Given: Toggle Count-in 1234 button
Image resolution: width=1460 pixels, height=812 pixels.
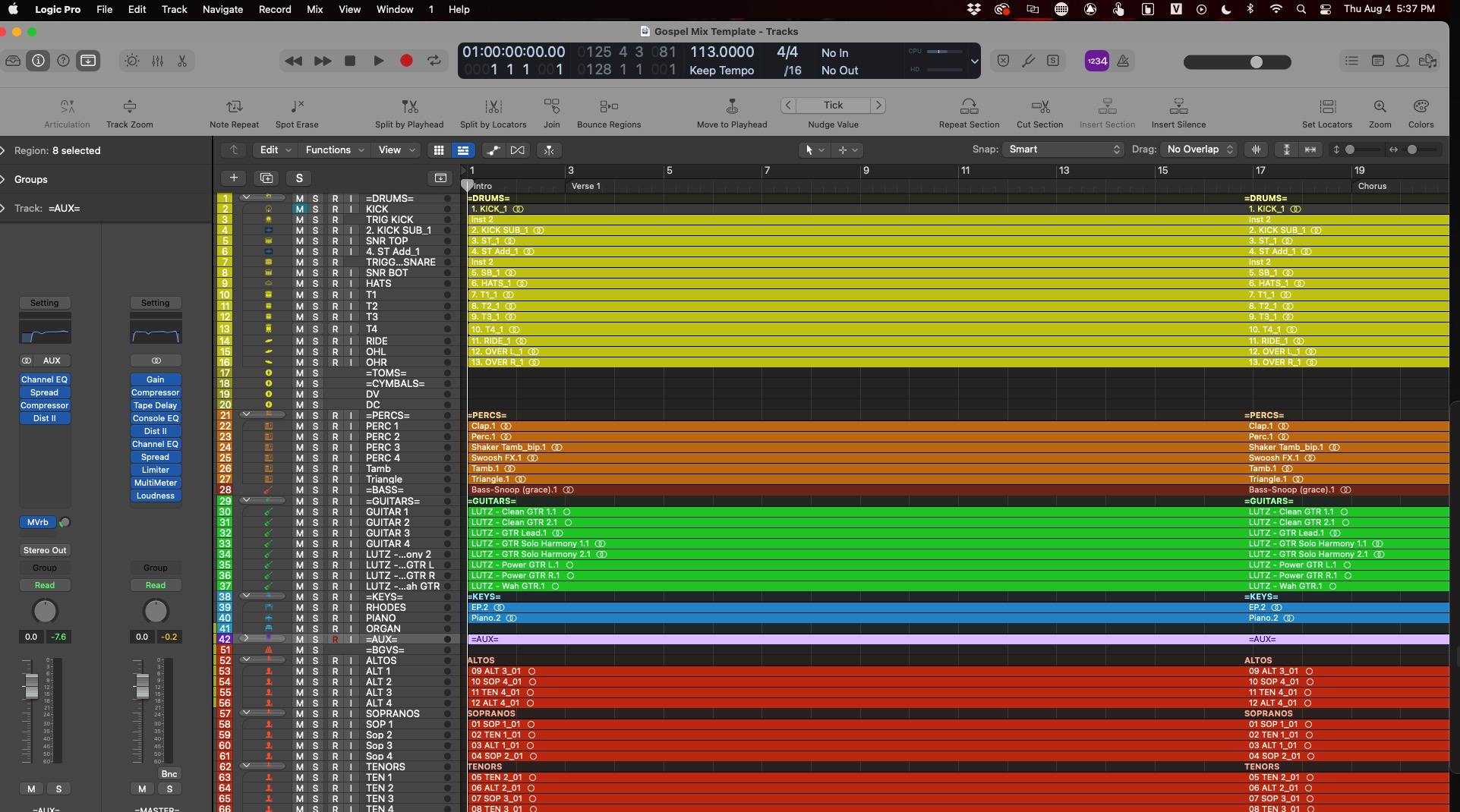Looking at the screenshot, I should pos(1097,61).
